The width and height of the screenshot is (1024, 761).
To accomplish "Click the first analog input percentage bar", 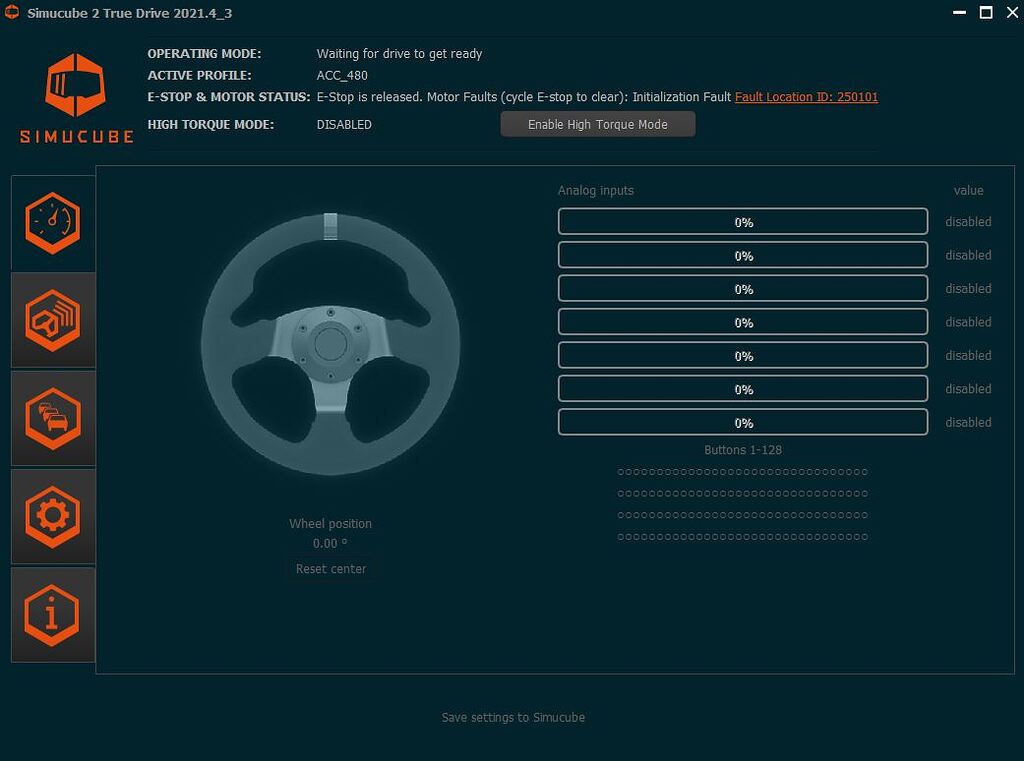I will [x=742, y=221].
